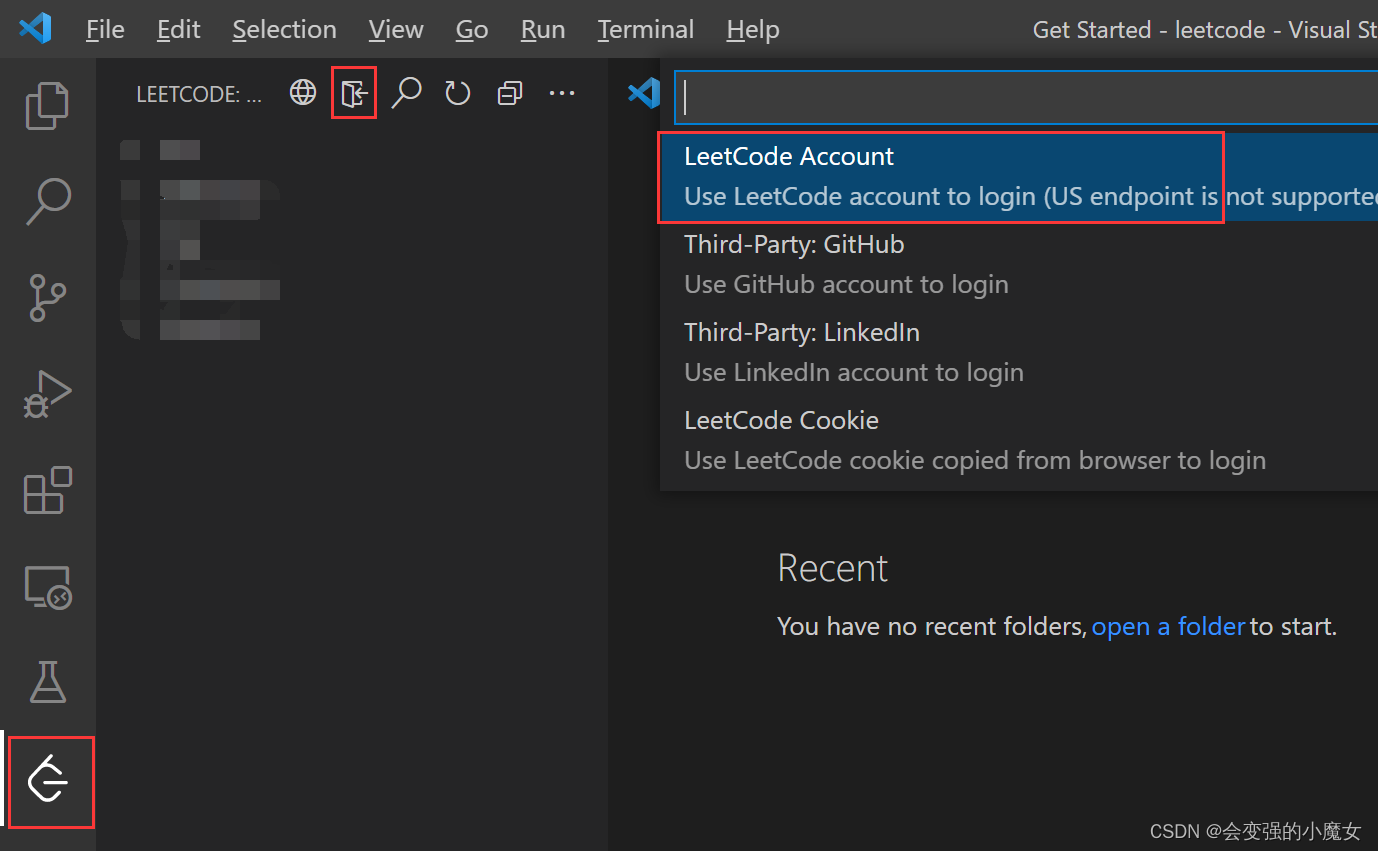Click the open a folder link
This screenshot has height=851, width=1378.
[x=1168, y=626]
